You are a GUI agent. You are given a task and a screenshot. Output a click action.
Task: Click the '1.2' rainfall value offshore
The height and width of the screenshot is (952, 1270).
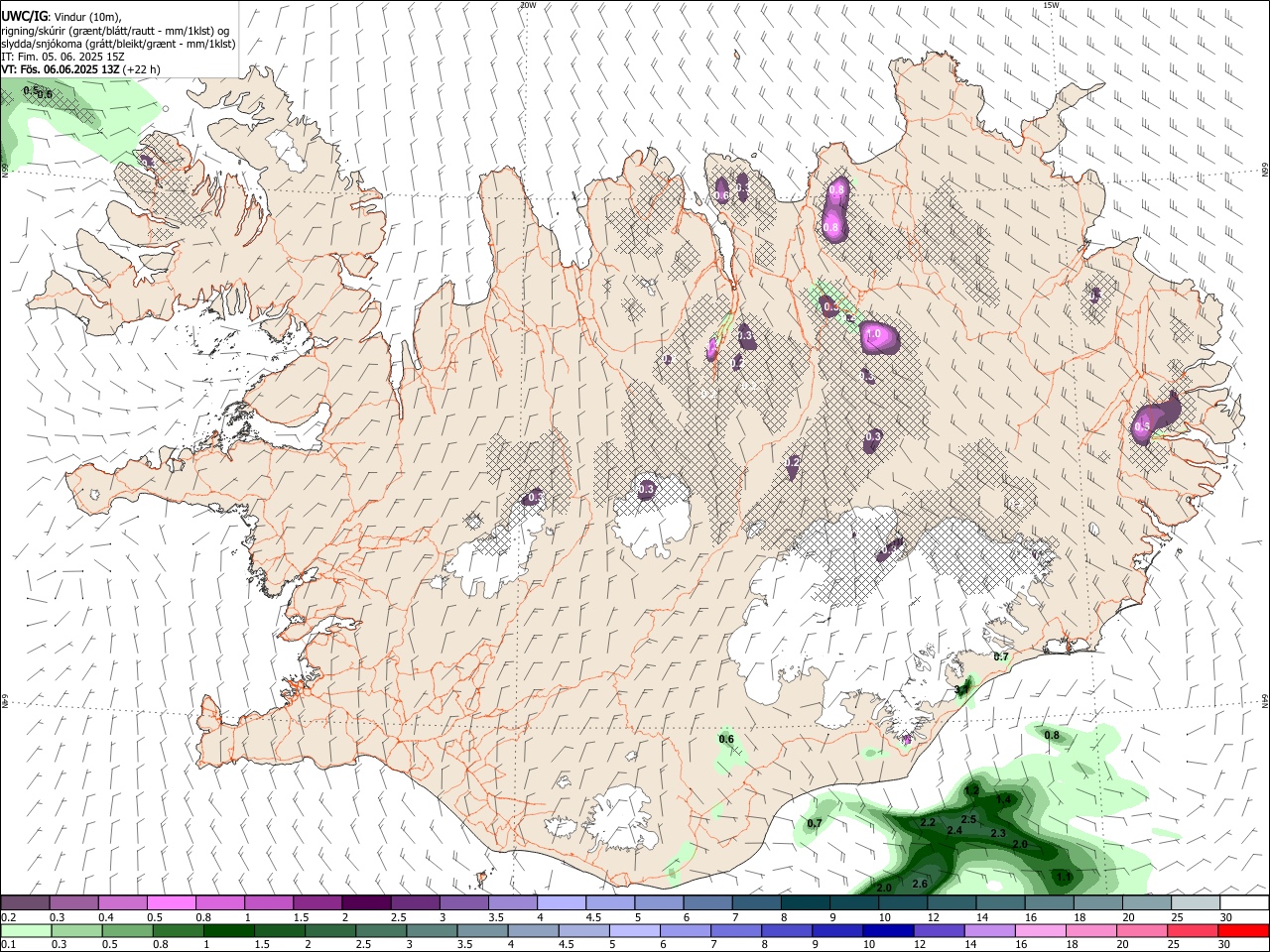[972, 789]
